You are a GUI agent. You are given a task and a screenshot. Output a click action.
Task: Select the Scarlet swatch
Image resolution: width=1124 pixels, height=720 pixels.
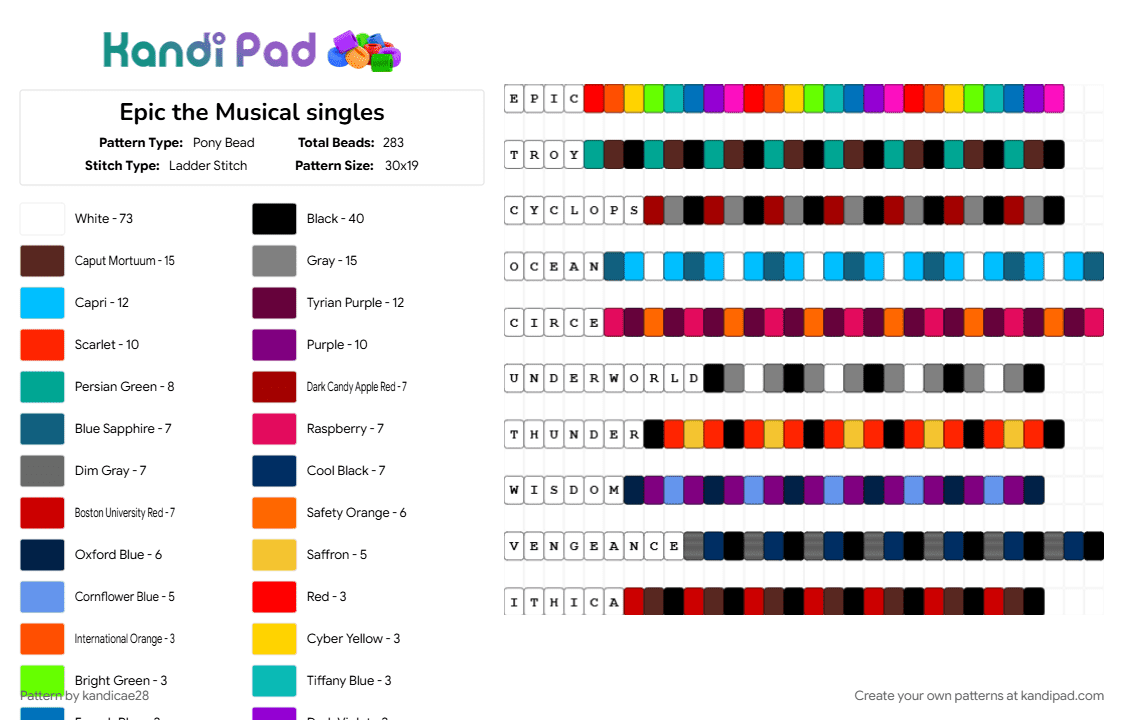(42, 345)
